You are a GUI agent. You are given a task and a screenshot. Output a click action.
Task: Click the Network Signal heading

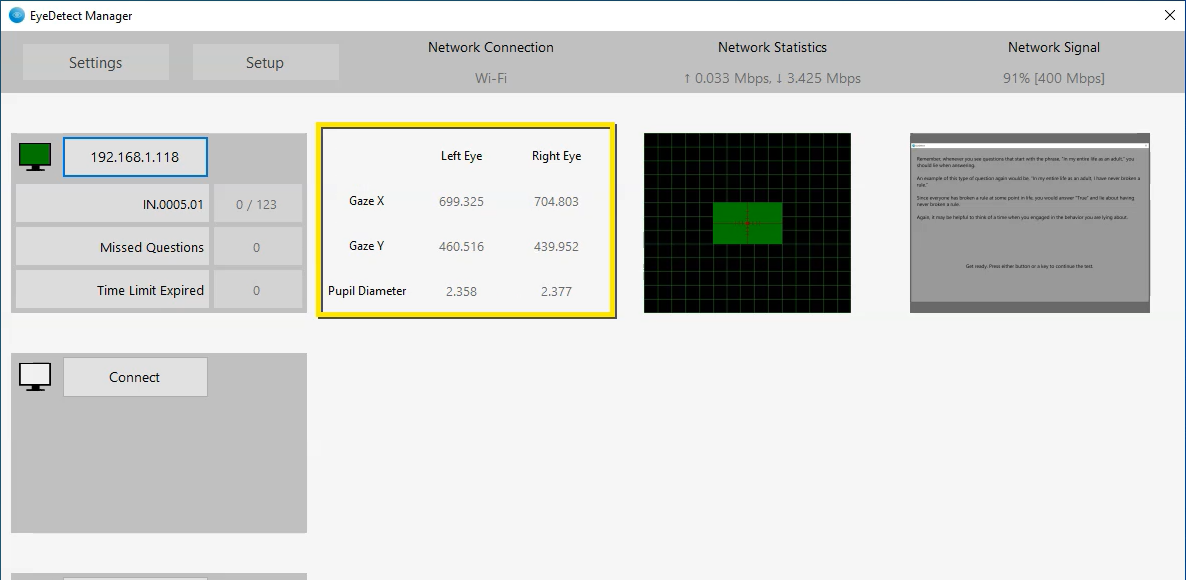[1054, 47]
